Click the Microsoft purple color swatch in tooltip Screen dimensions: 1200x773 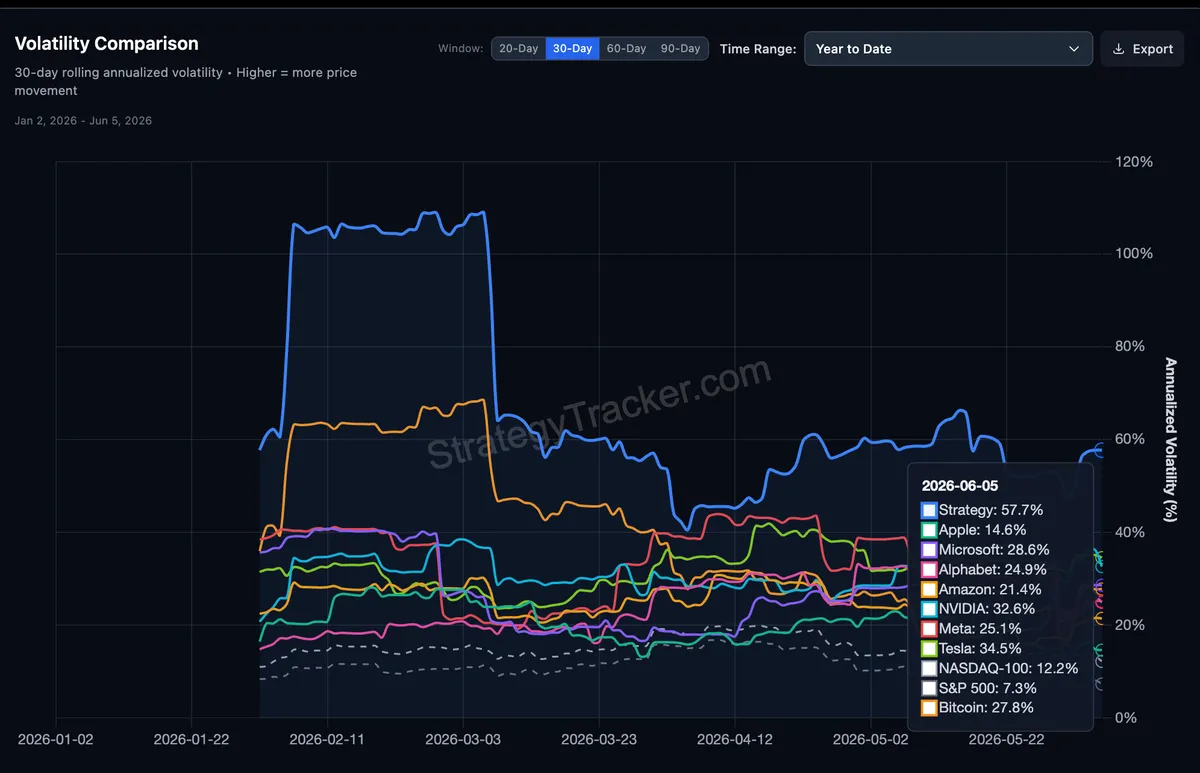pyautogui.click(x=929, y=550)
